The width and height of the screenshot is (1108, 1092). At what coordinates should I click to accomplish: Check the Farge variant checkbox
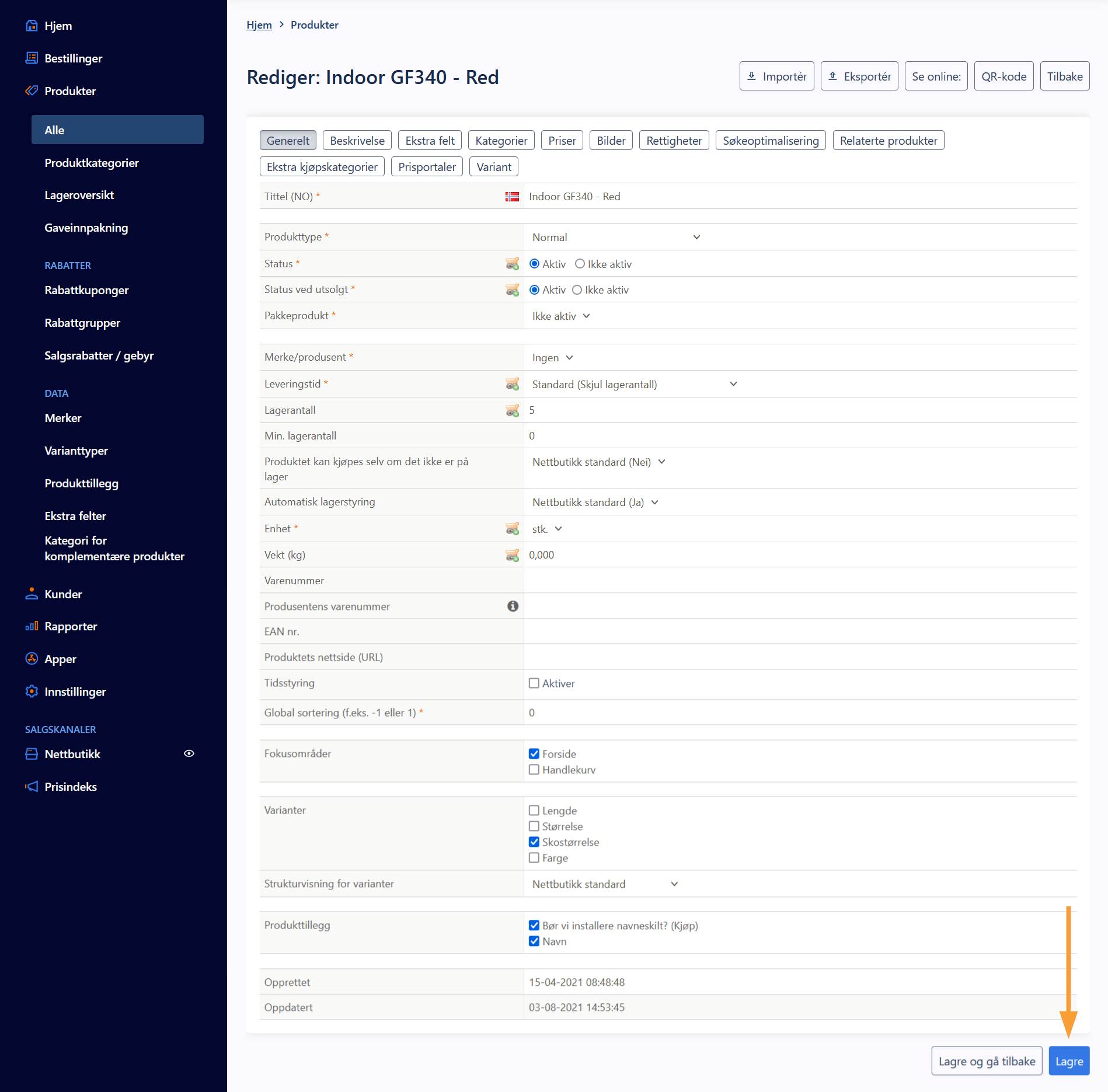tap(534, 858)
